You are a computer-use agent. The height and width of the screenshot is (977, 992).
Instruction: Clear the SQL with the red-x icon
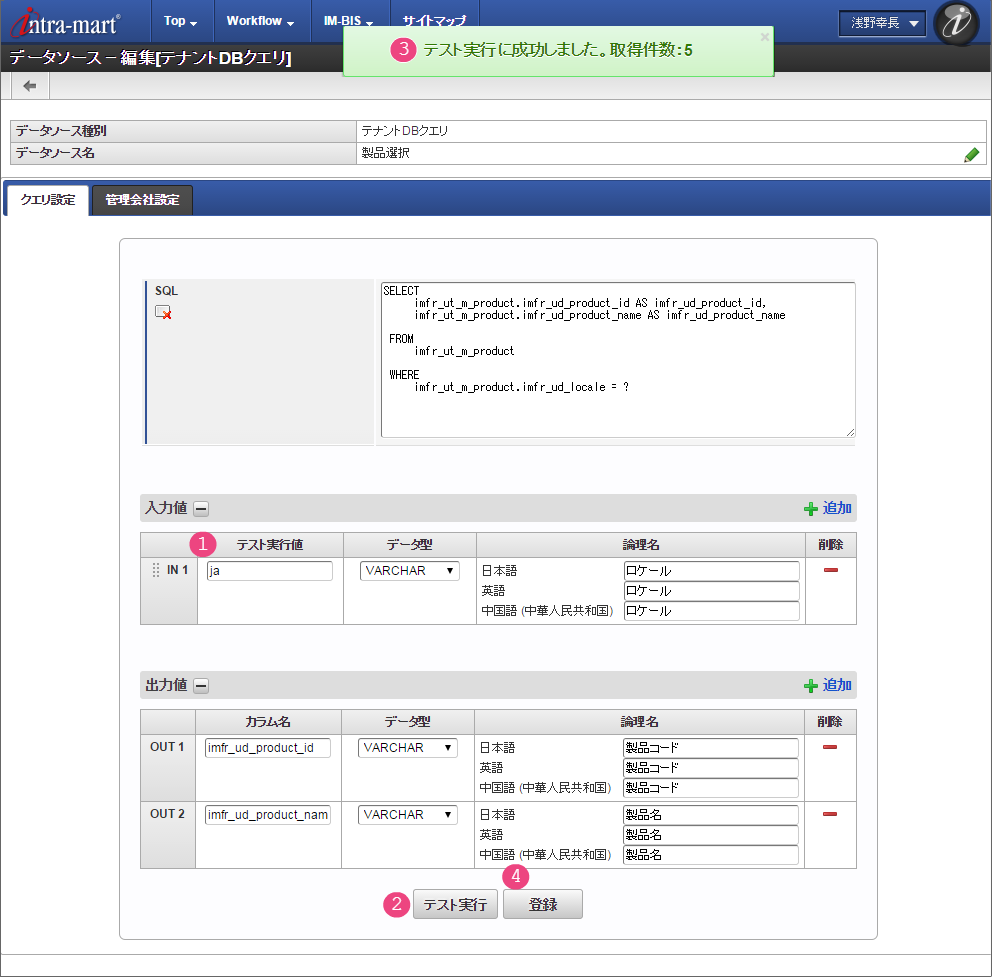click(163, 312)
